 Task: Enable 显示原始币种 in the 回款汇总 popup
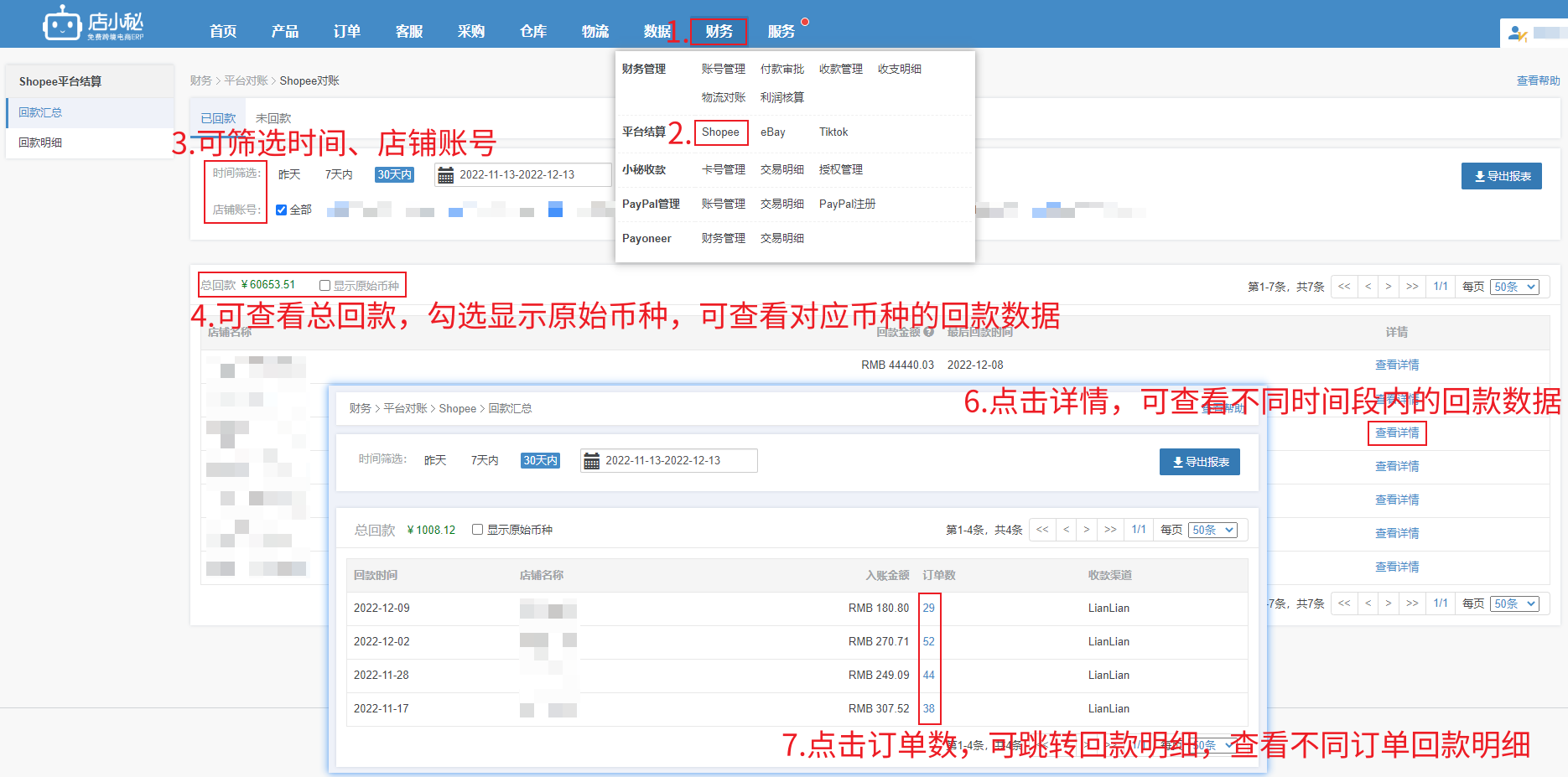tap(477, 530)
